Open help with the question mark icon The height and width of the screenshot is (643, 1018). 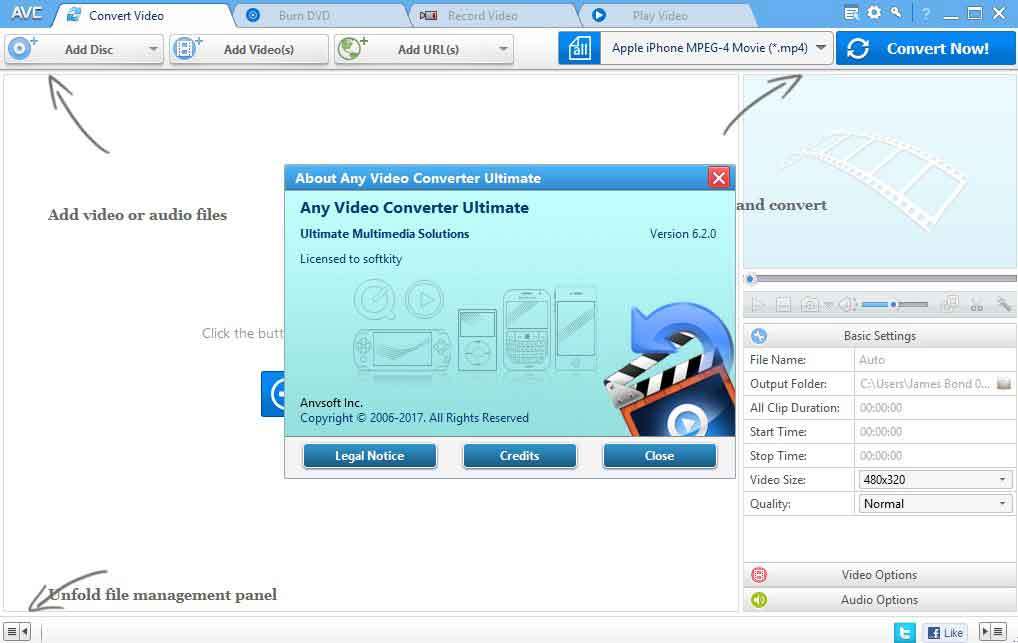click(x=926, y=14)
